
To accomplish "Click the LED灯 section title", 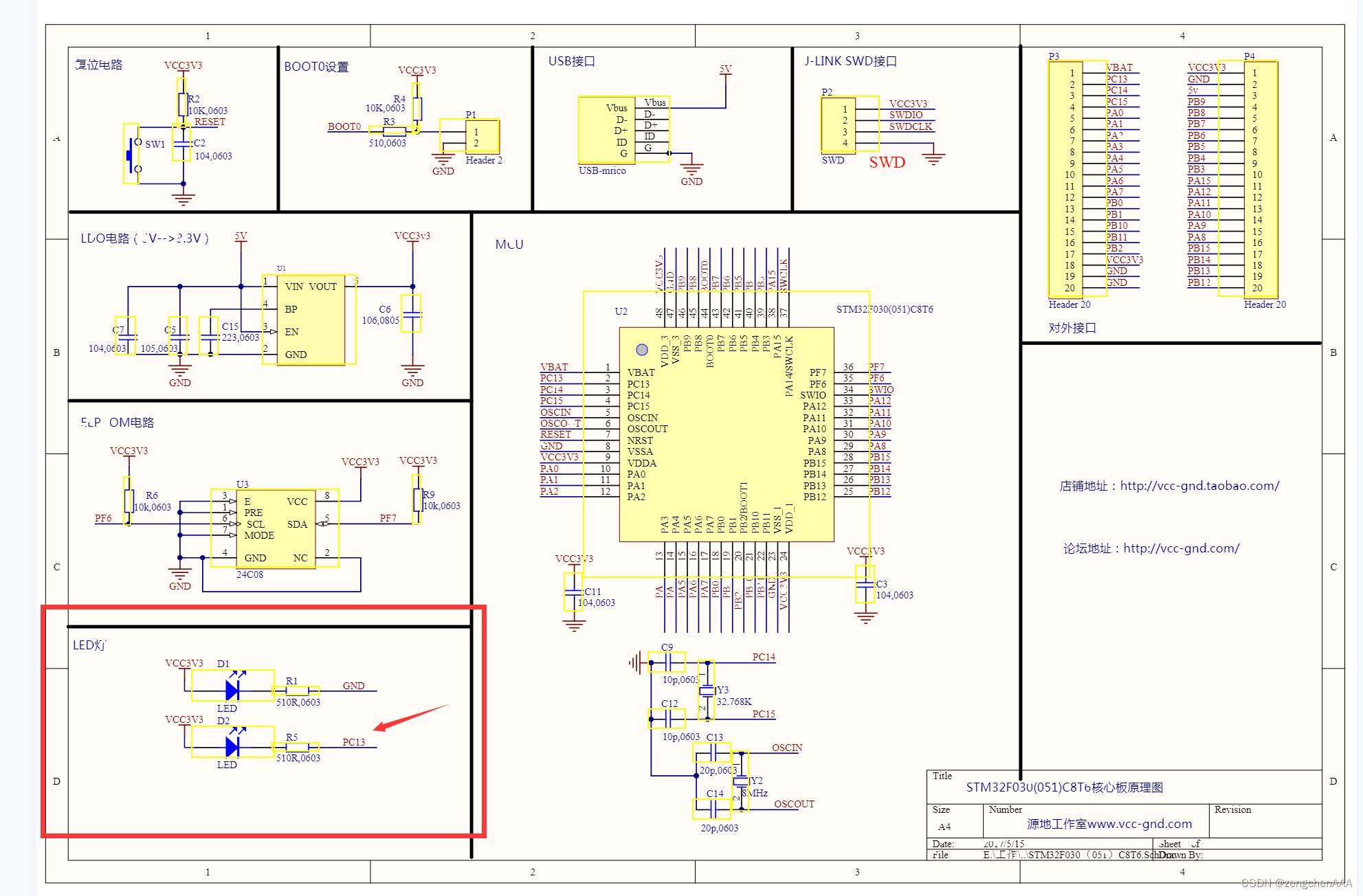I will (x=89, y=645).
